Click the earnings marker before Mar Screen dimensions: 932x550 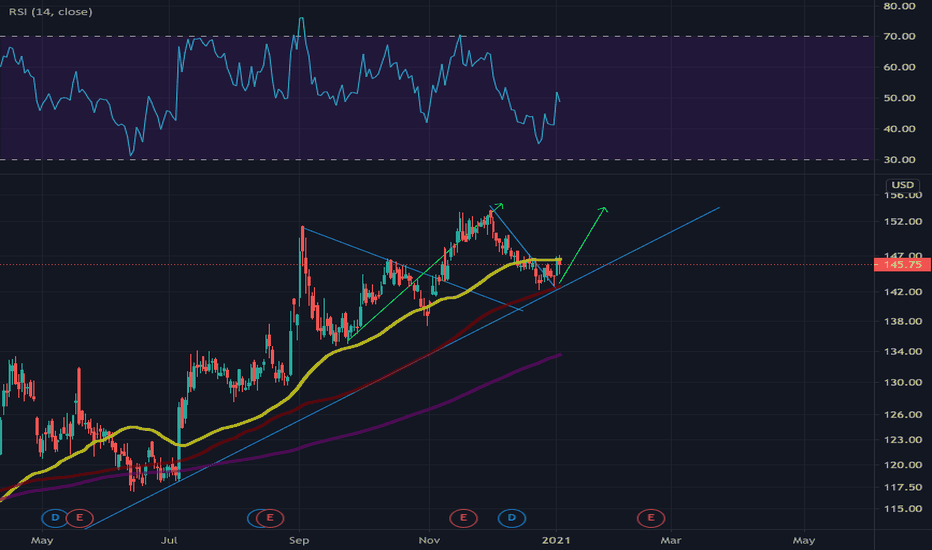651,518
